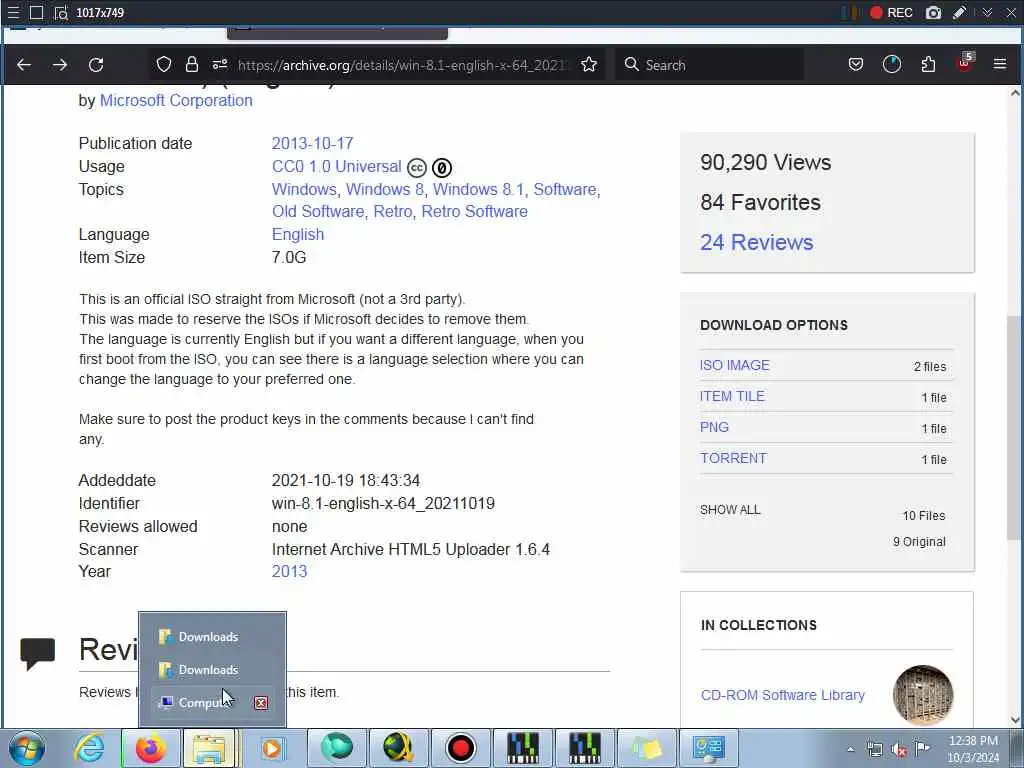Open network tray icon
The height and width of the screenshot is (768, 1024).
[x=874, y=750]
